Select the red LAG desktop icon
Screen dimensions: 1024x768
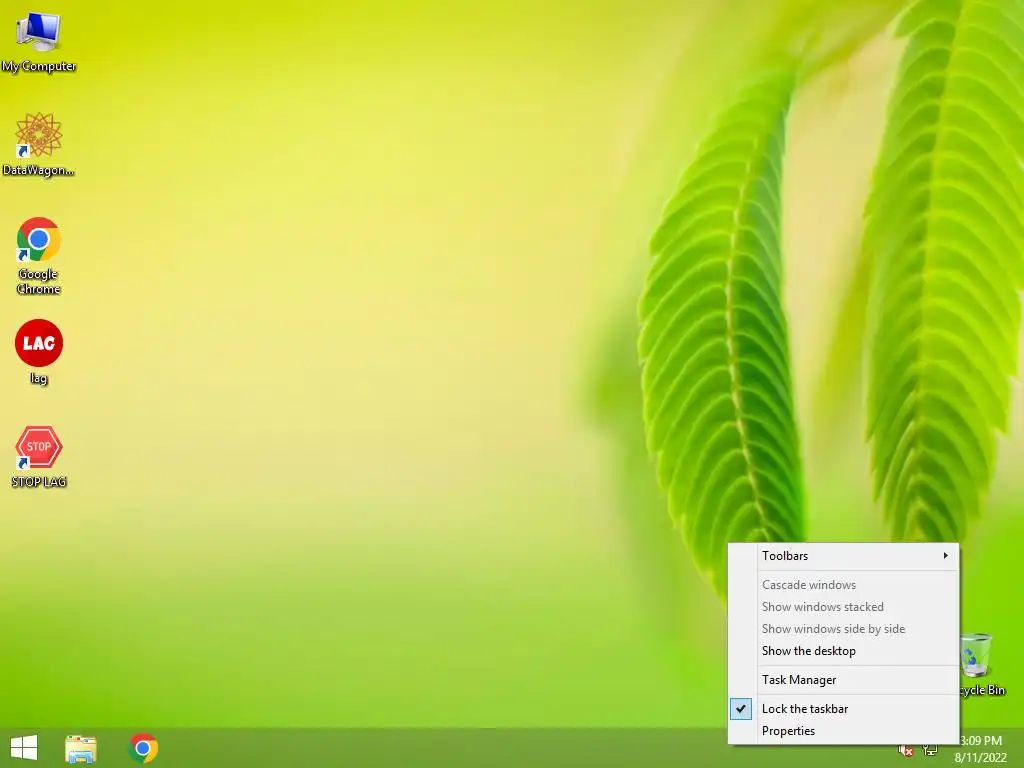click(x=39, y=351)
